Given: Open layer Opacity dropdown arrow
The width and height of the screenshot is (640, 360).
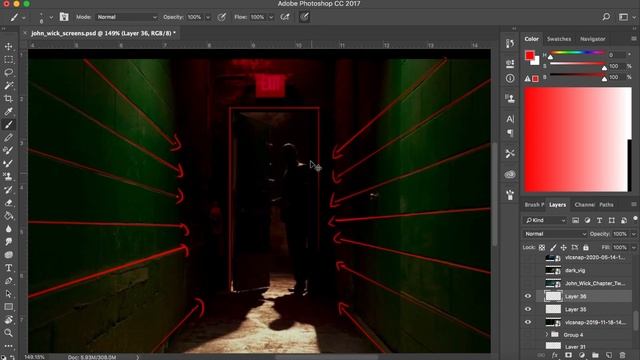Looking at the screenshot, I should point(634,234).
